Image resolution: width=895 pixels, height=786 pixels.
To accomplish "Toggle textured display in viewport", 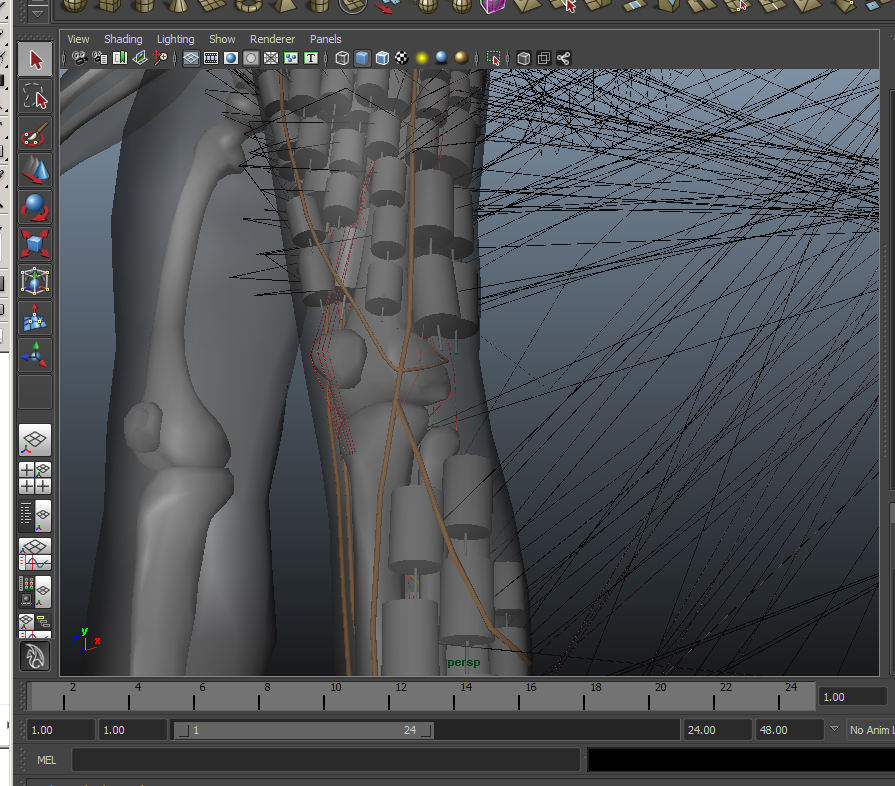I will [x=401, y=58].
